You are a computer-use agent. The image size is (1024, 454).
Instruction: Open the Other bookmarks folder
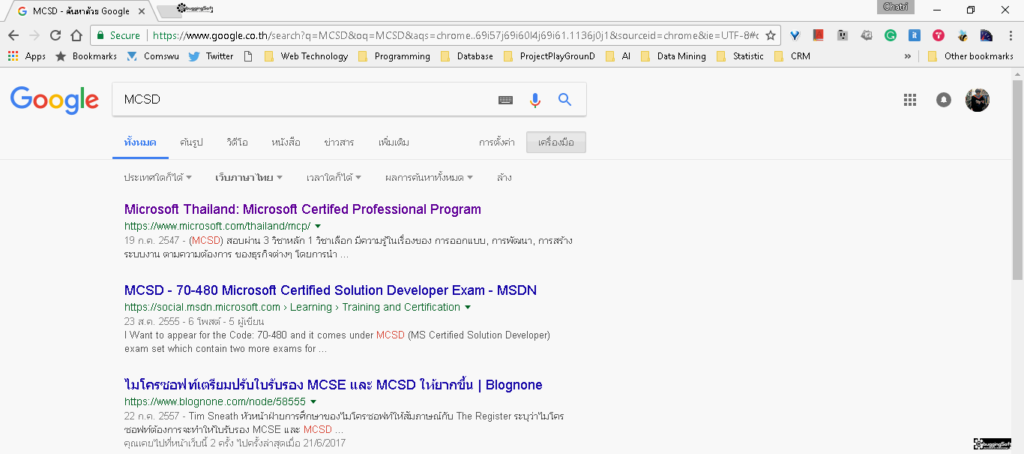970,56
